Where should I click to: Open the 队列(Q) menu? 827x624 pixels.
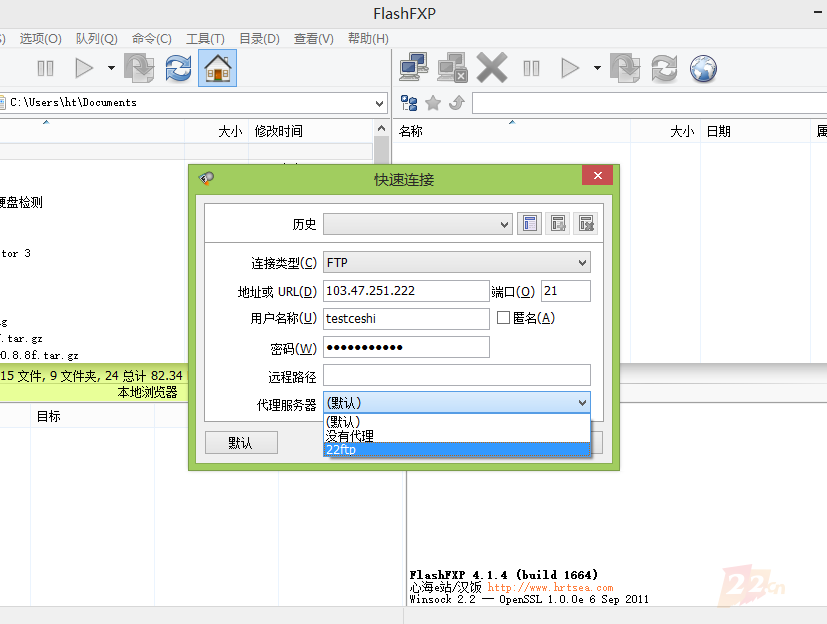coord(97,39)
